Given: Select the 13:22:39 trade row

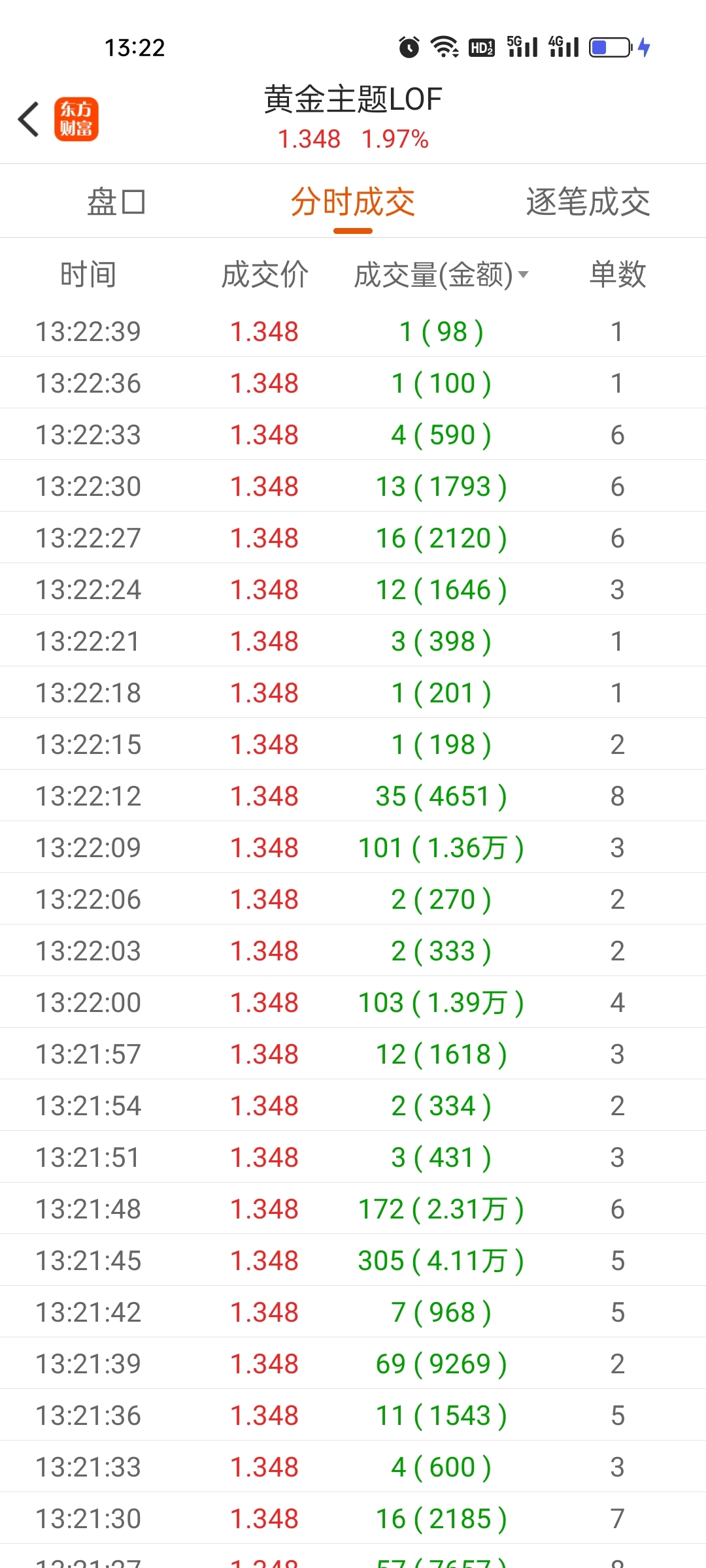Looking at the screenshot, I should [353, 331].
